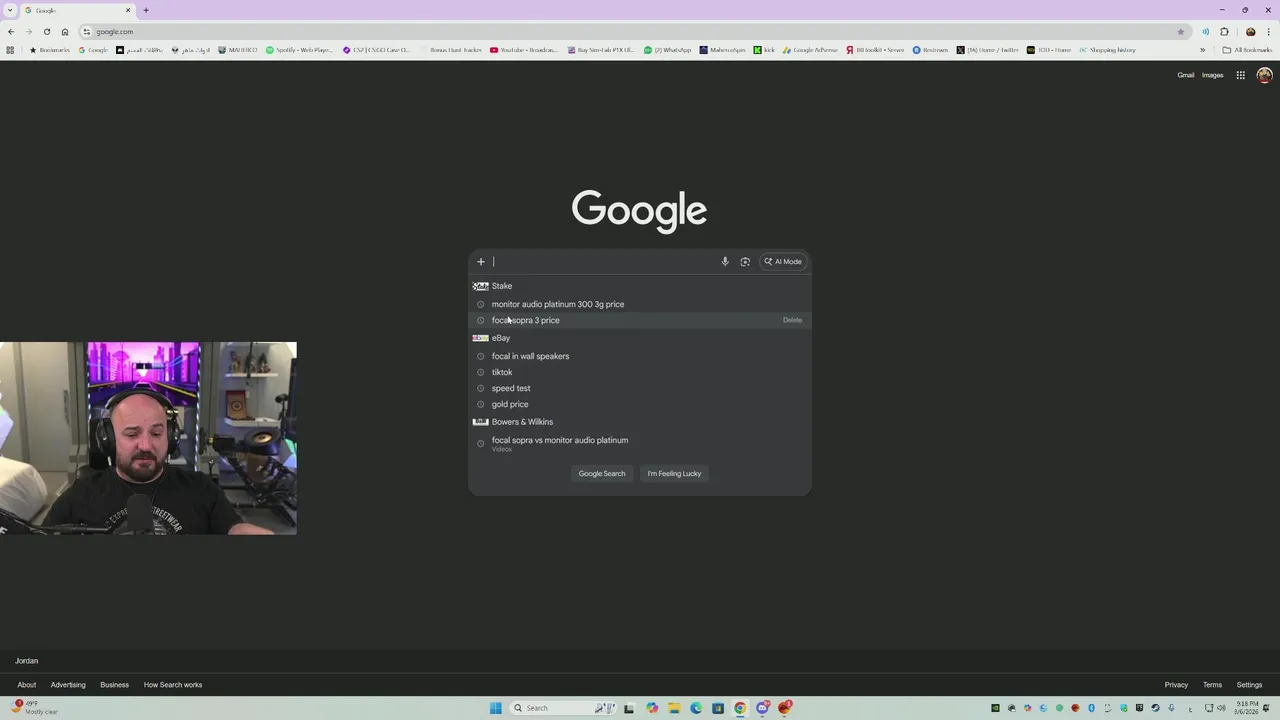Image resolution: width=1280 pixels, height=720 pixels.
Task: Open Chrome from the taskbar
Action: (740, 708)
